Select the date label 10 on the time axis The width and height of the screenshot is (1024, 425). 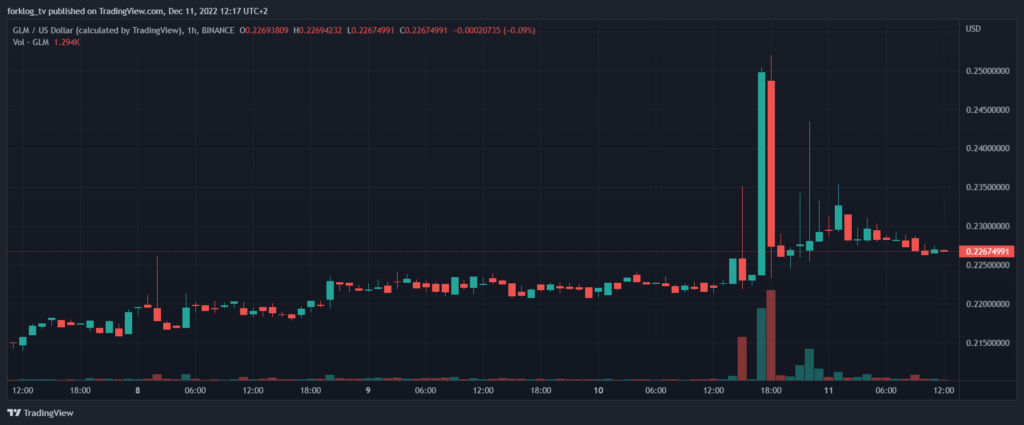597,391
